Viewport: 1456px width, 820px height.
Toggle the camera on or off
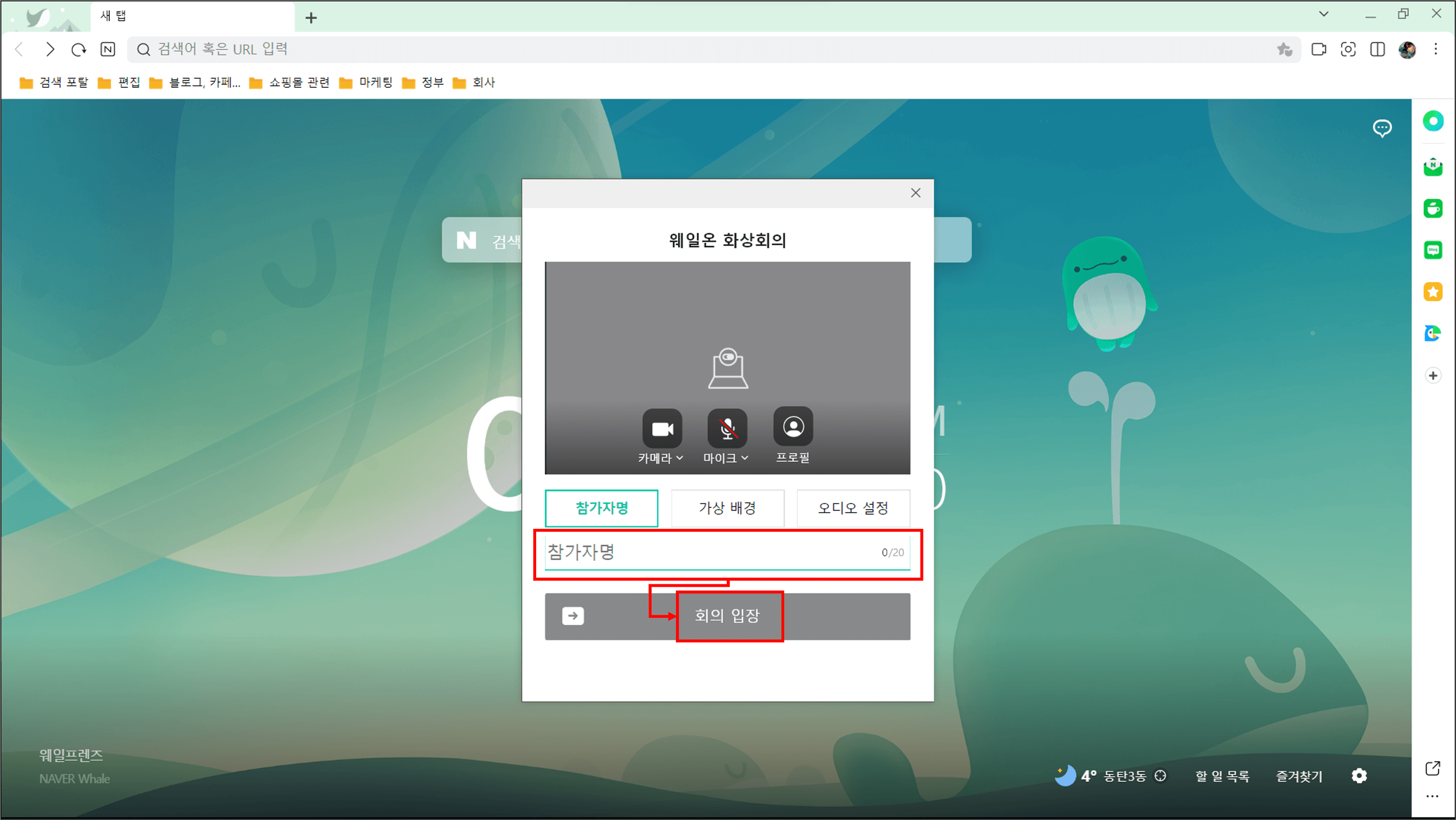[662, 428]
